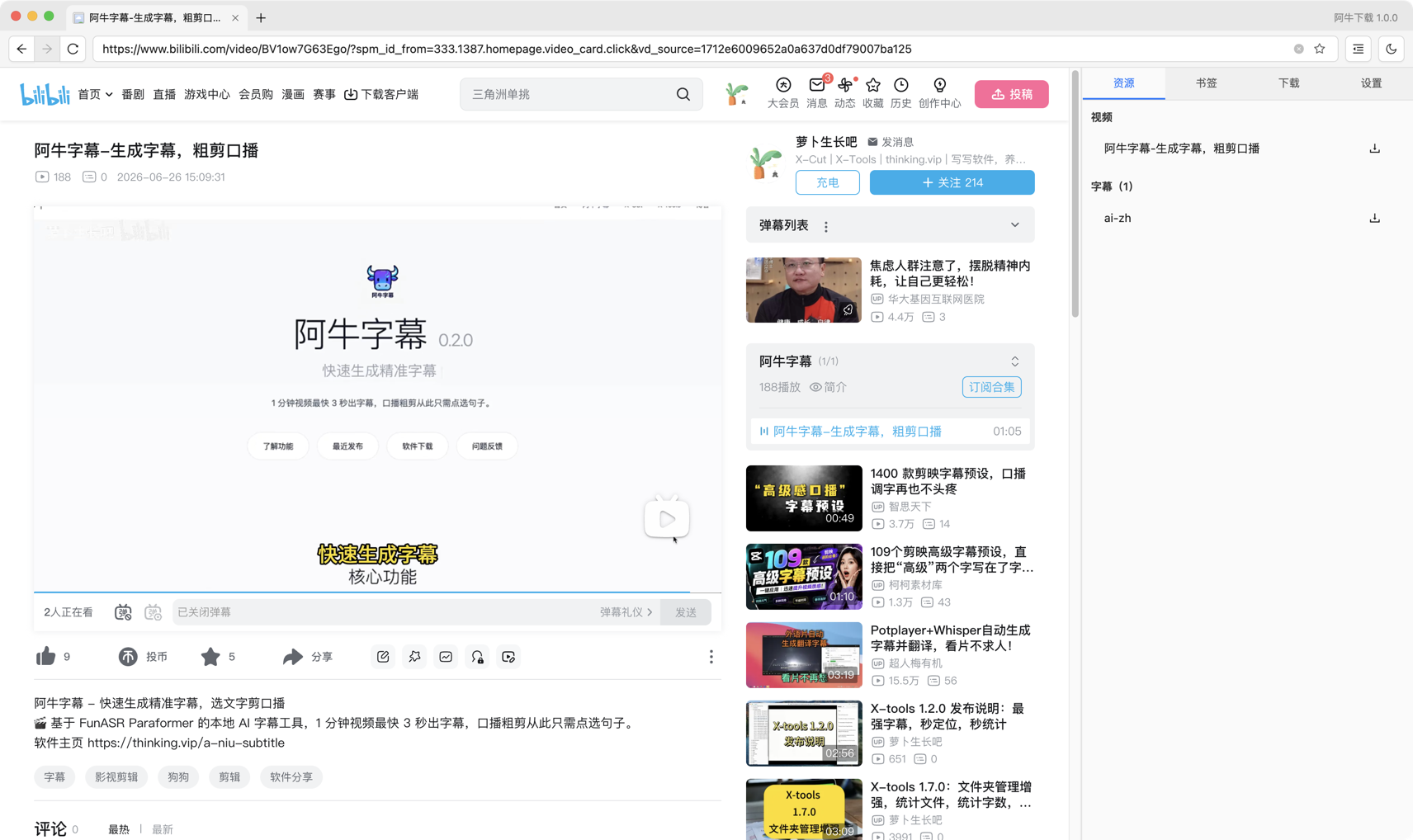Image resolution: width=1413 pixels, height=840 pixels.
Task: Open the thinking.vip/a-niu-subtitle link
Action: 186,743
